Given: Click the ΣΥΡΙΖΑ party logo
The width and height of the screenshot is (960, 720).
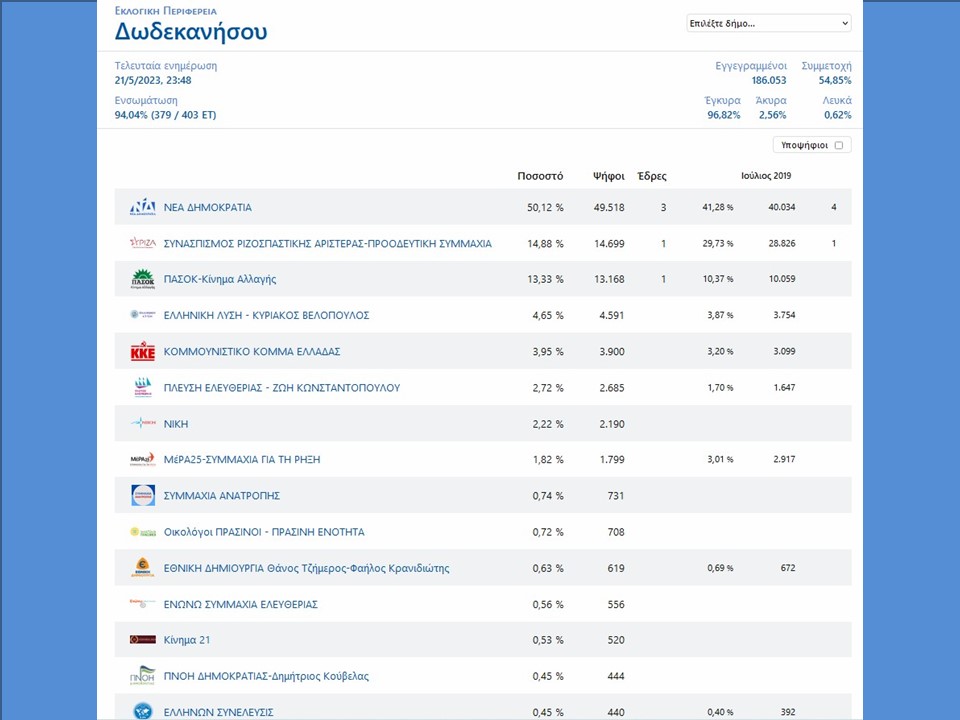Looking at the screenshot, I should [143, 243].
